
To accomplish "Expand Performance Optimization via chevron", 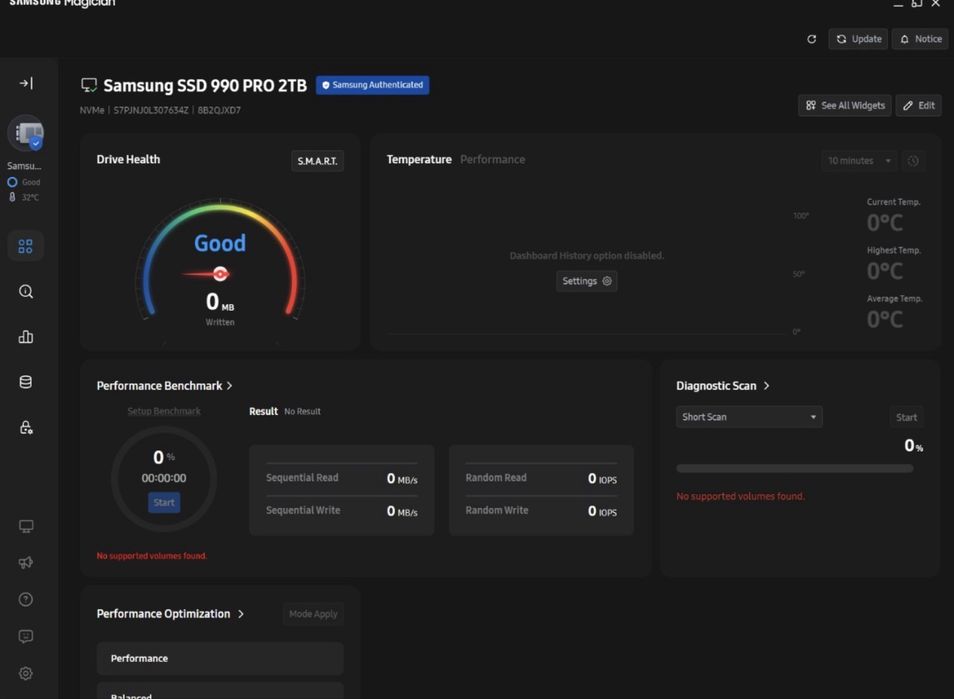I will coord(241,614).
